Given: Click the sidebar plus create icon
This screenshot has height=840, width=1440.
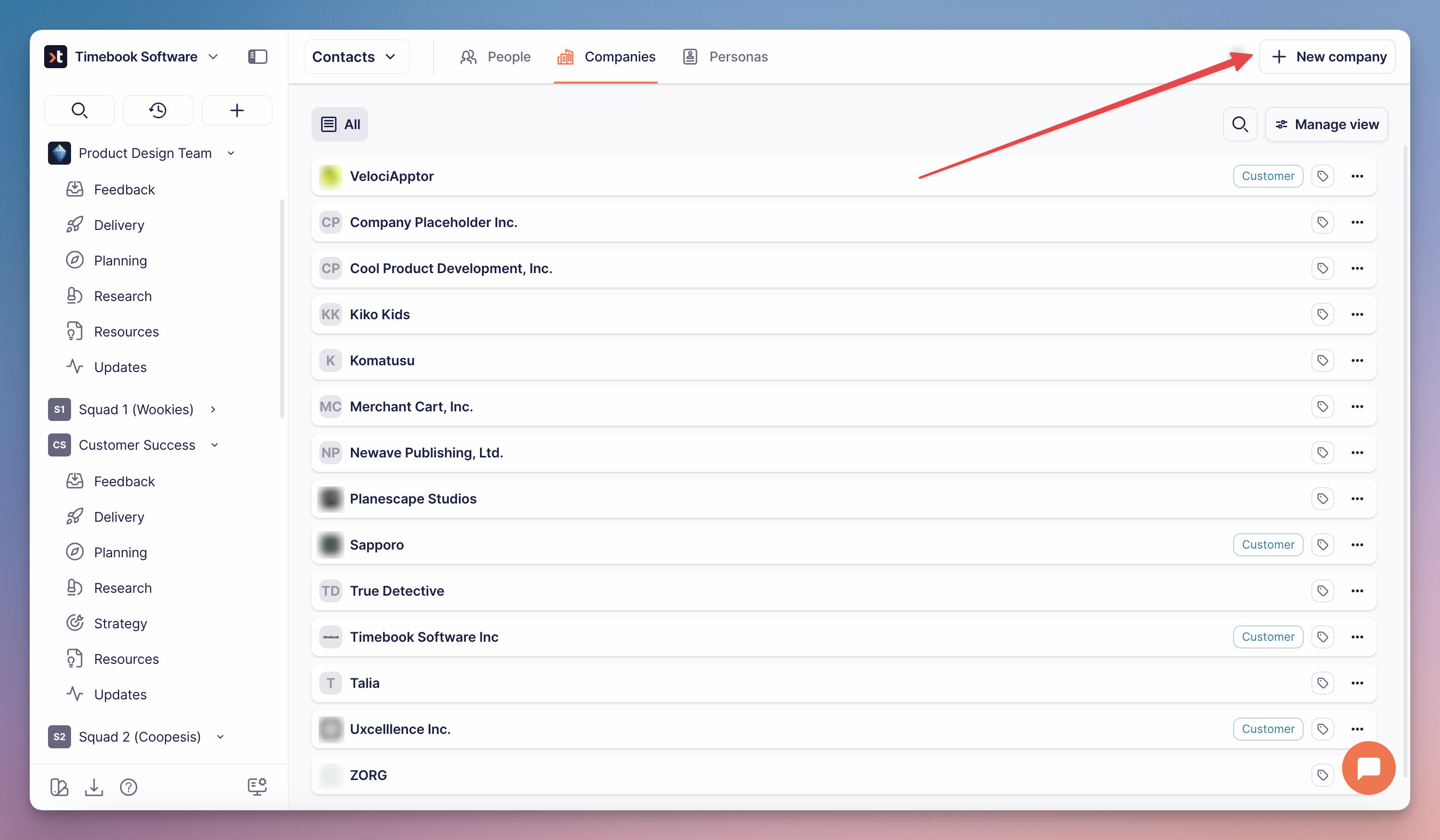Looking at the screenshot, I should point(237,110).
